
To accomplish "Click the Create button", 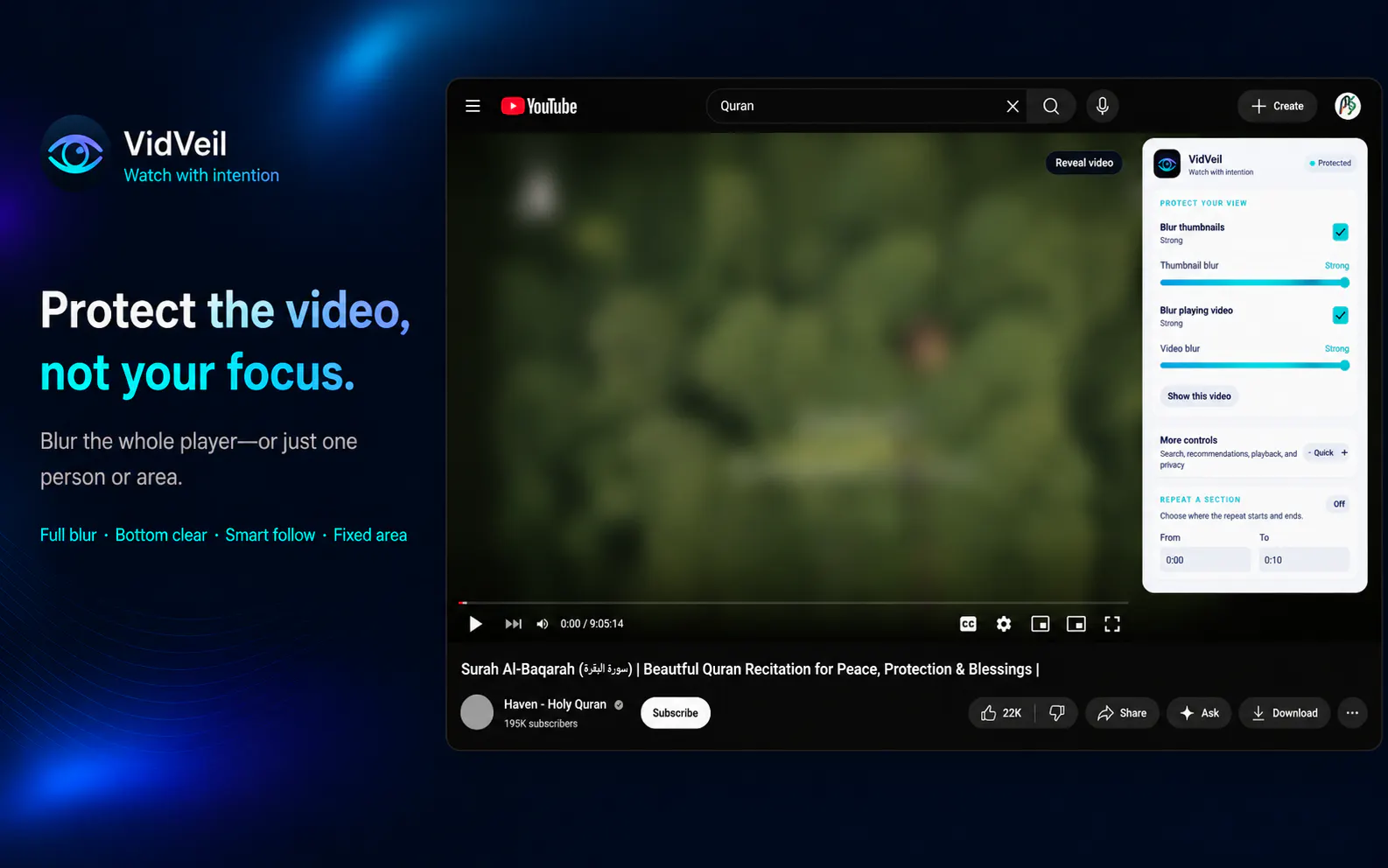I will tap(1278, 106).
